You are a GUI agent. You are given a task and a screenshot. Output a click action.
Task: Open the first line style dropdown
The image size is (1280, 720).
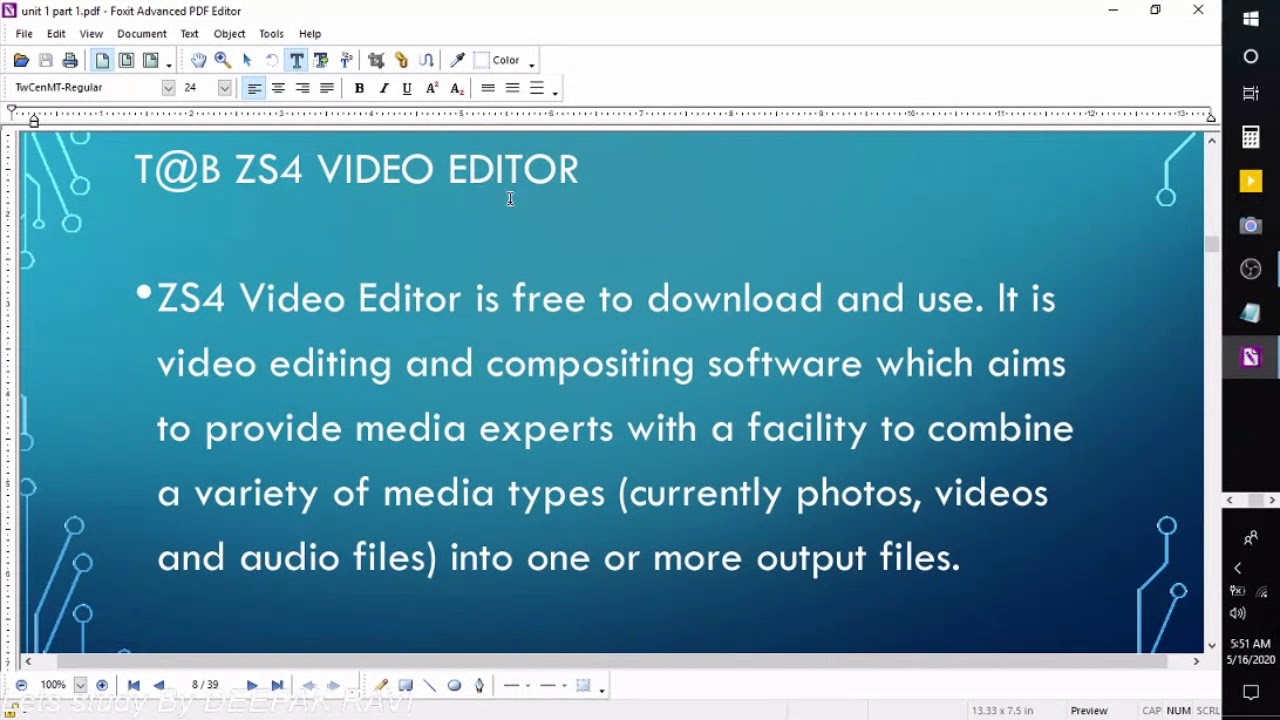[527, 685]
